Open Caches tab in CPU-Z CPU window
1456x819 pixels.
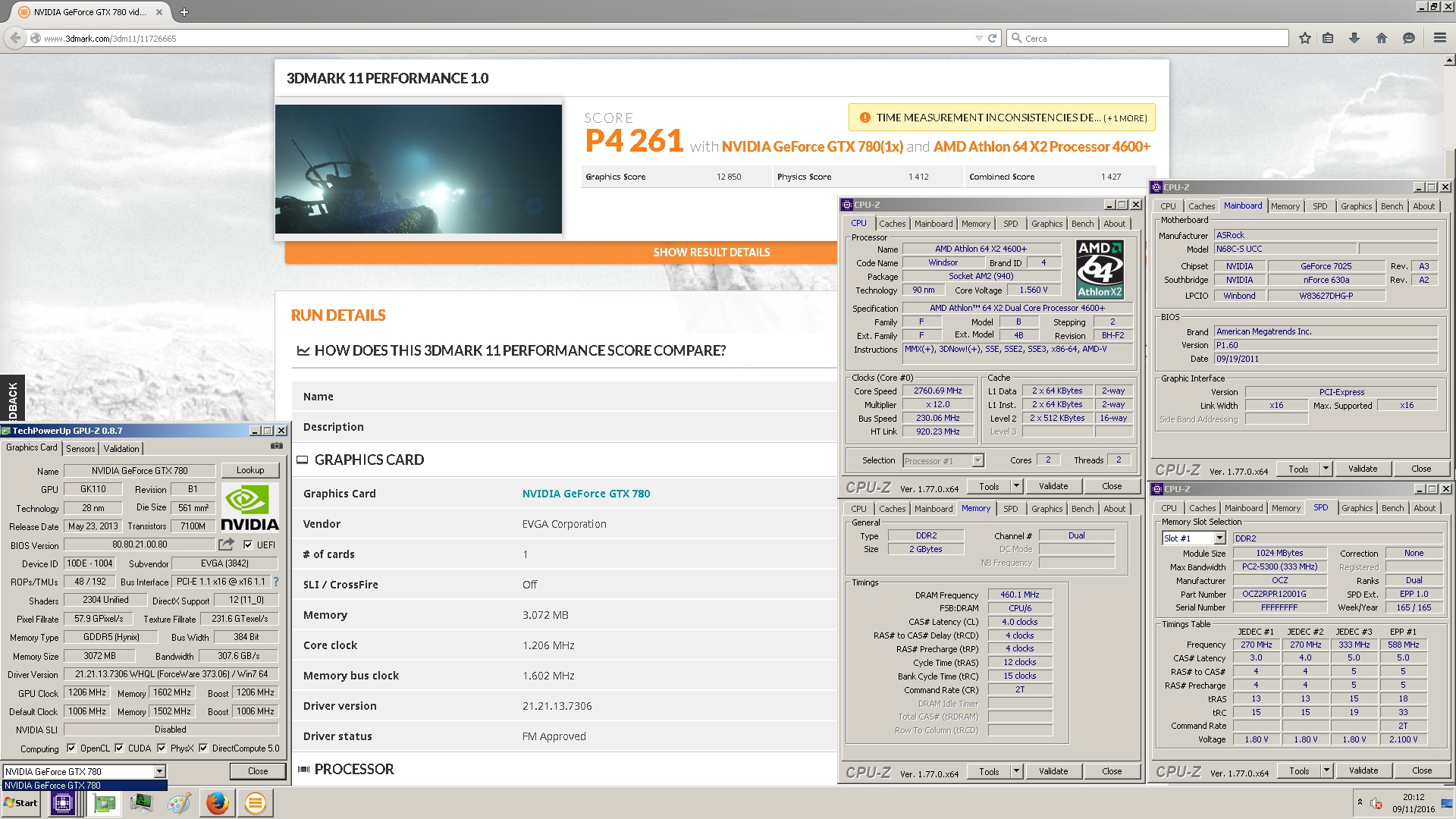click(893, 224)
